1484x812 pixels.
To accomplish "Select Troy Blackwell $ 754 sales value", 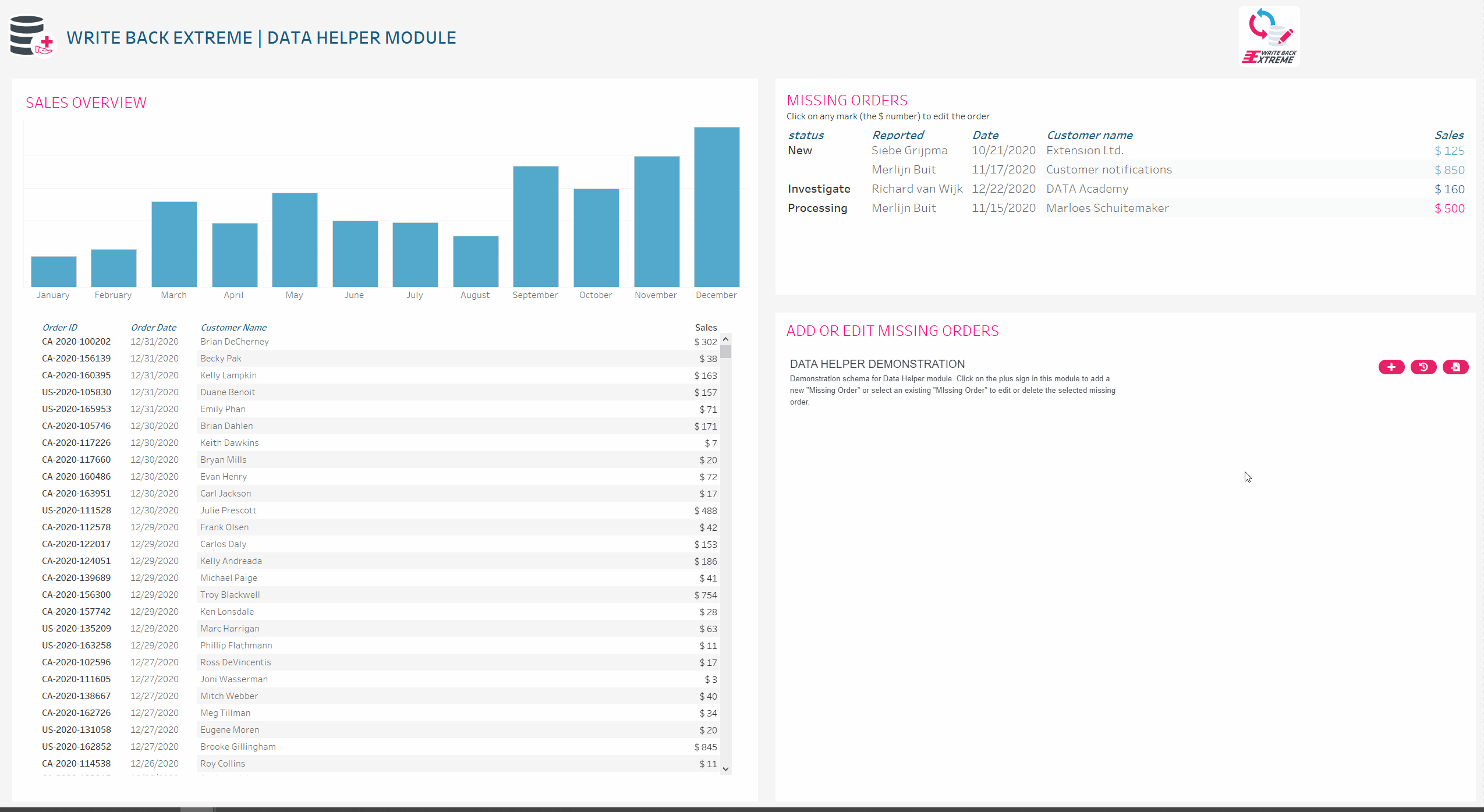I will click(705, 595).
